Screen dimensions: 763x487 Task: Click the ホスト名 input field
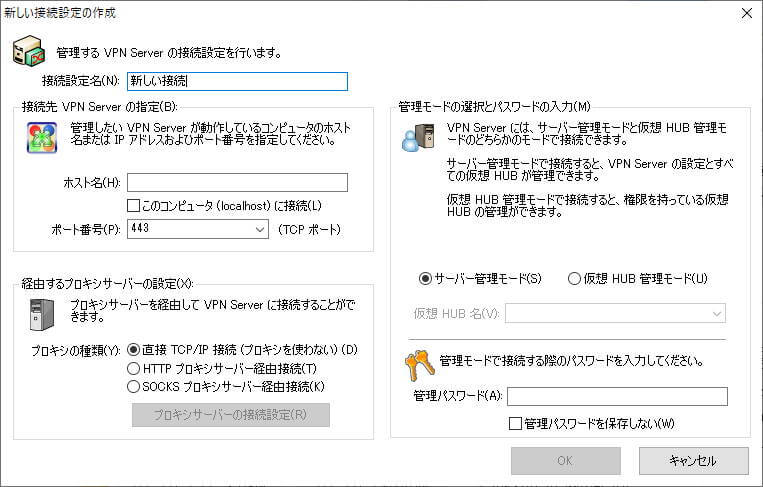tap(237, 182)
